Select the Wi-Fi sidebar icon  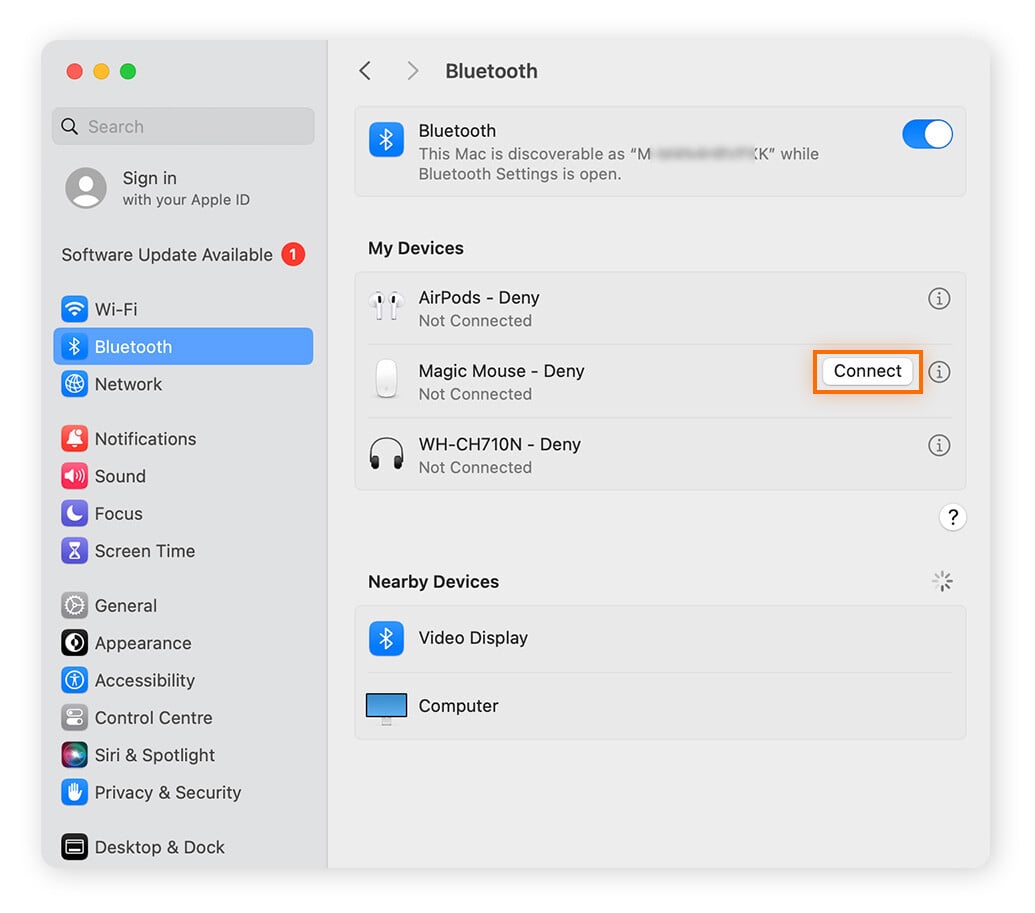coord(75,309)
